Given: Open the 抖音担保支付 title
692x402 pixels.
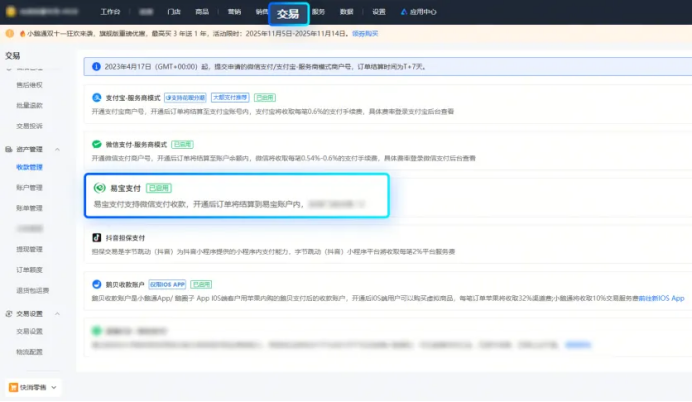Looking at the screenshot, I should point(125,237).
